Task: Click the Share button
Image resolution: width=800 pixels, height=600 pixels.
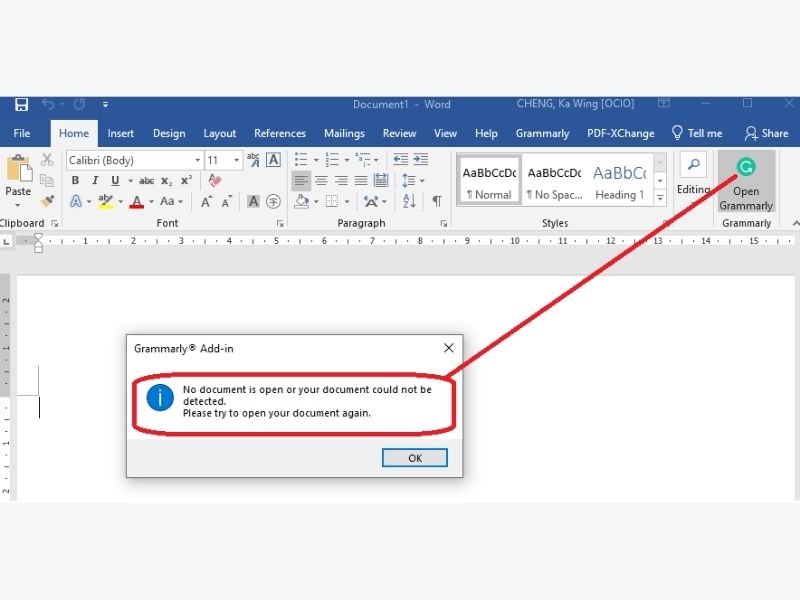Action: point(766,133)
